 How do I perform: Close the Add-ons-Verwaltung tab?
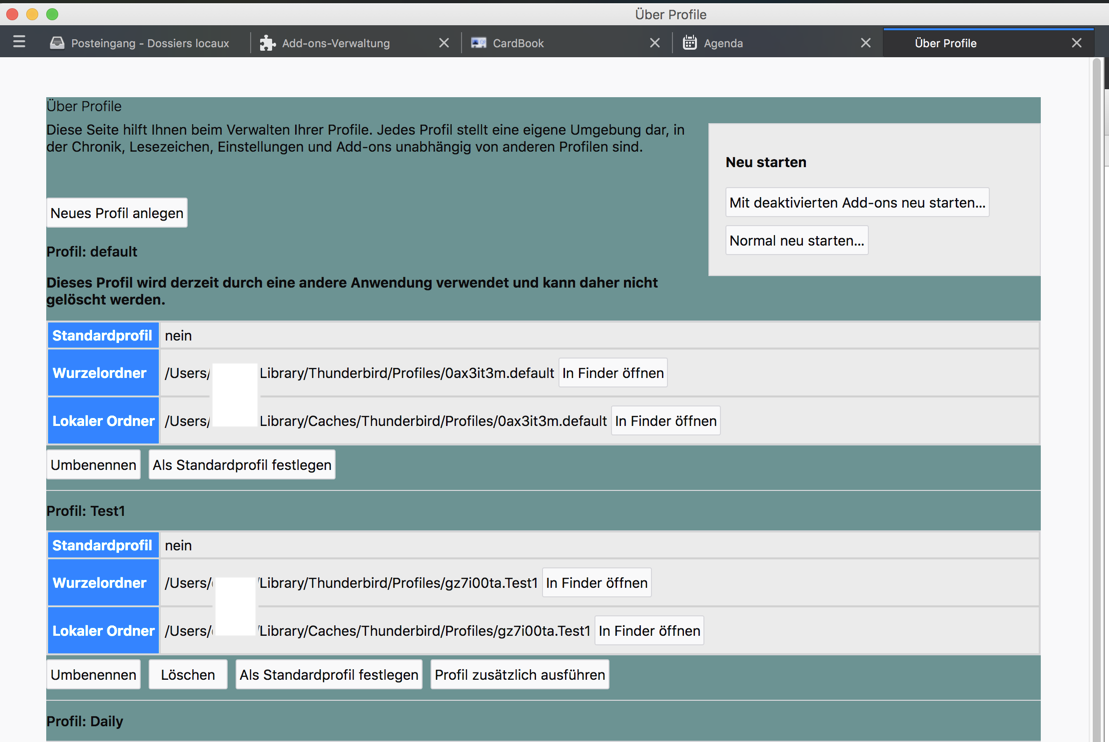pyautogui.click(x=444, y=43)
